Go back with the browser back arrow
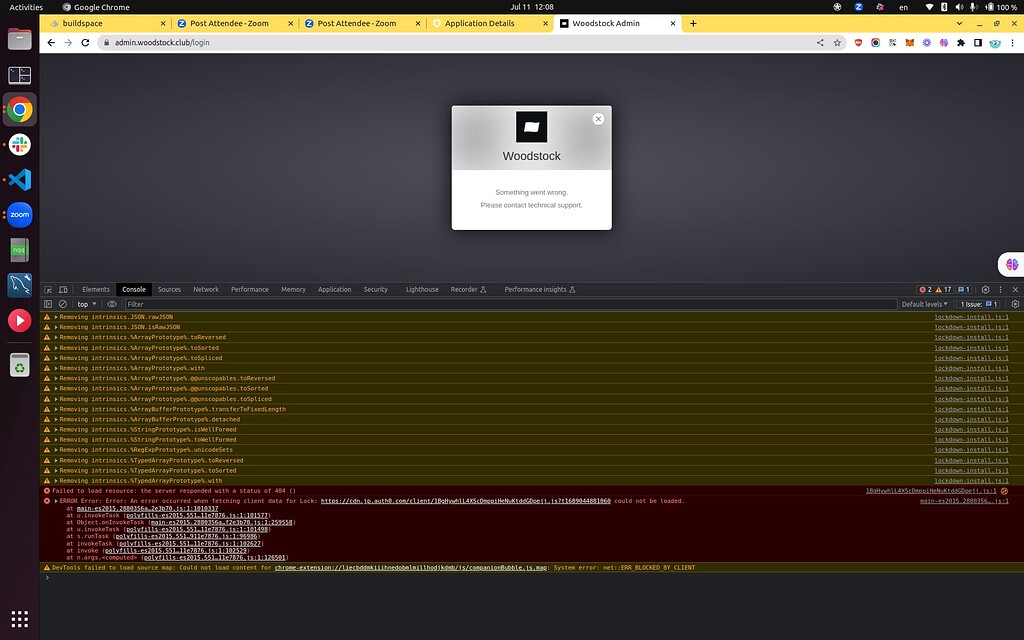This screenshot has width=1024, height=640. click(x=51, y=42)
